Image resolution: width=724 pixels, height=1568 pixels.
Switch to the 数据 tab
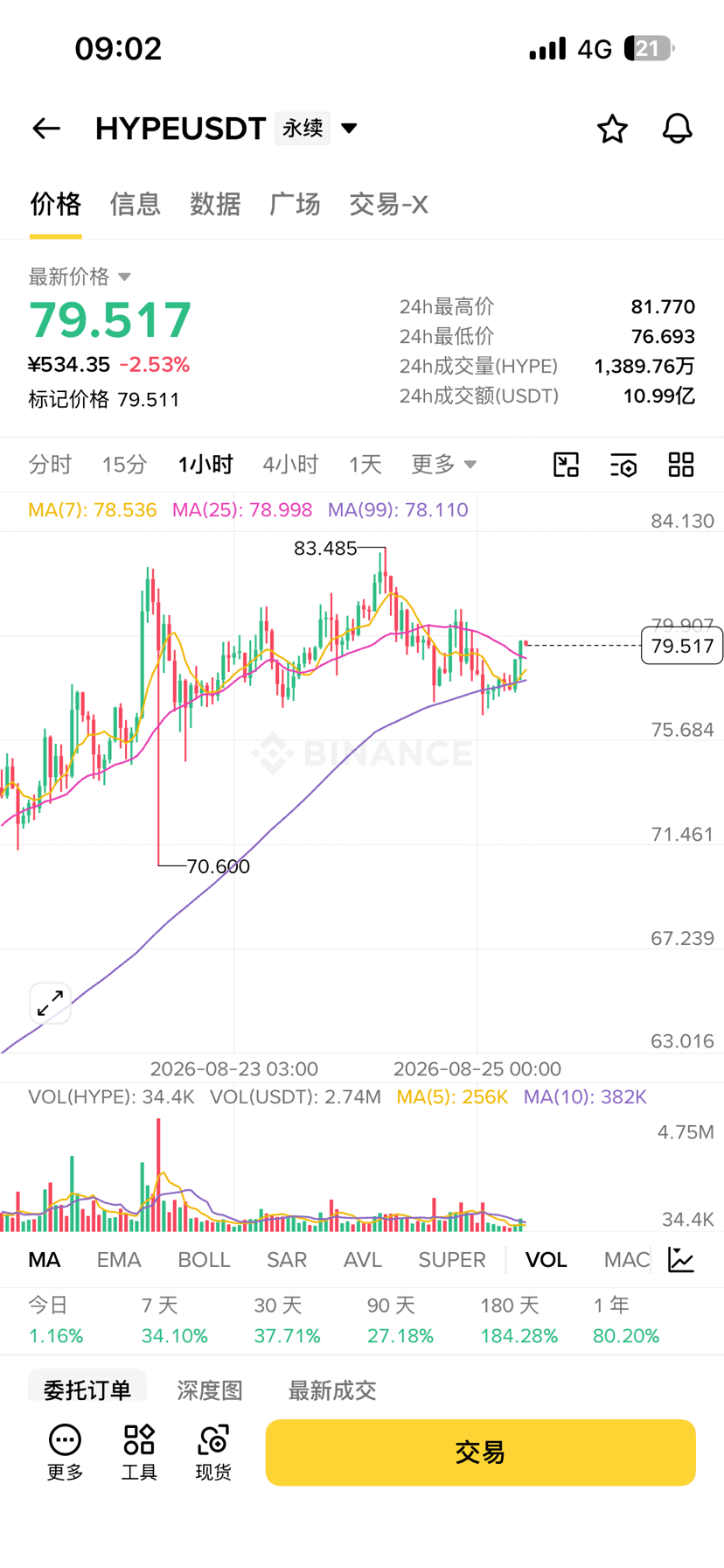coord(215,204)
